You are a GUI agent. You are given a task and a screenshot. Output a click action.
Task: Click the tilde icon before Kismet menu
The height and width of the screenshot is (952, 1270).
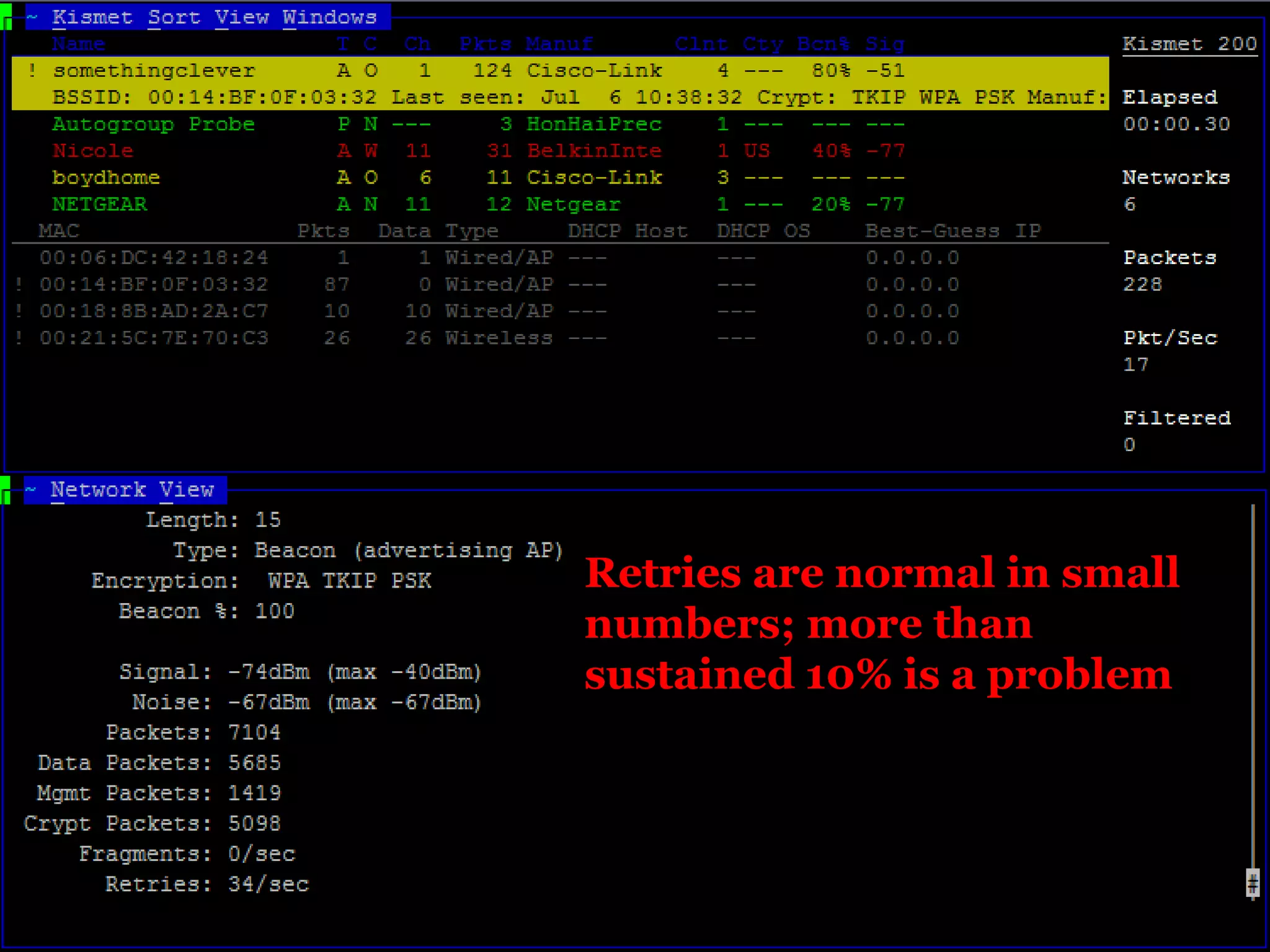click(x=33, y=17)
